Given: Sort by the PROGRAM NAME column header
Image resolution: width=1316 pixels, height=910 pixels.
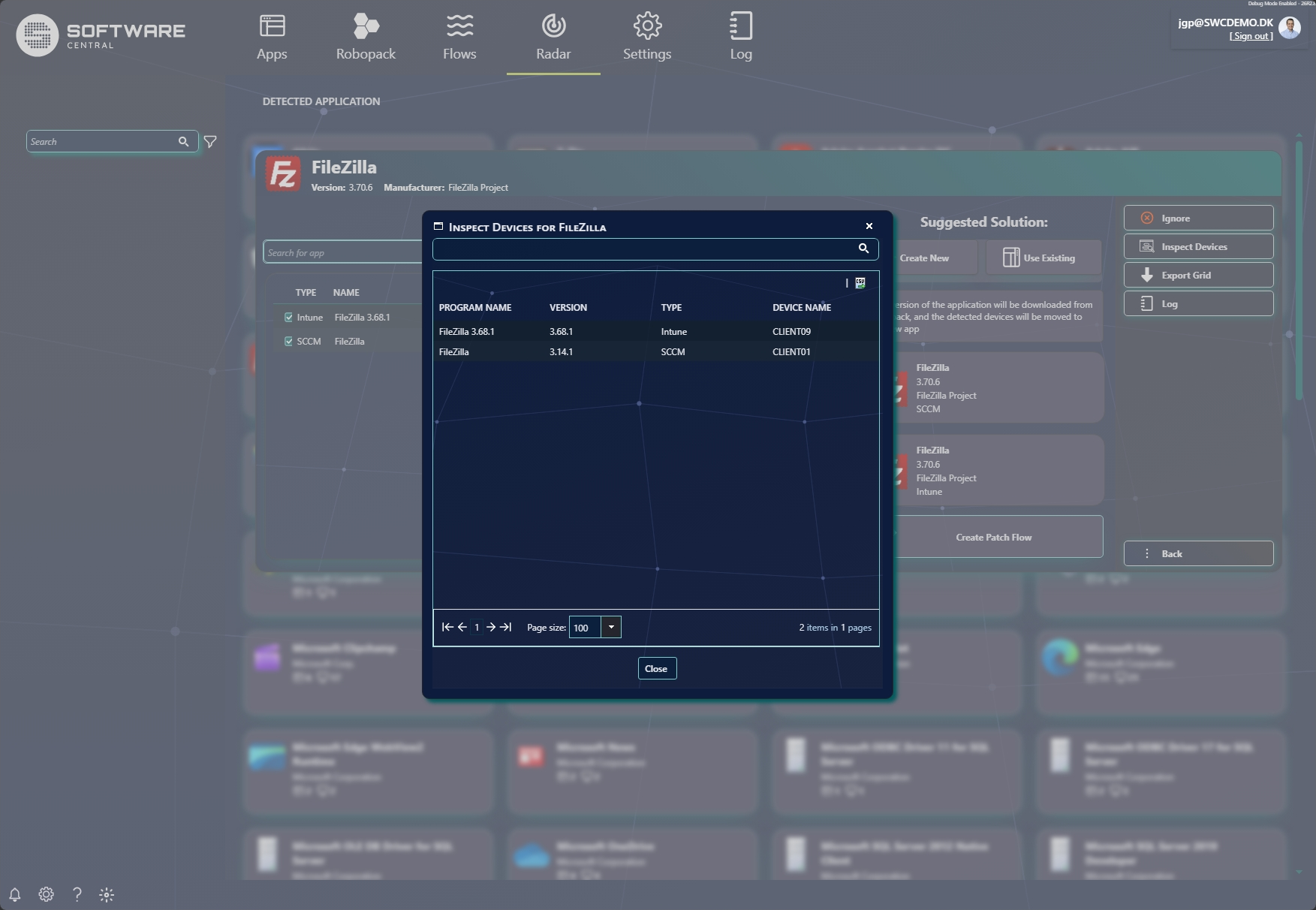Looking at the screenshot, I should [475, 307].
